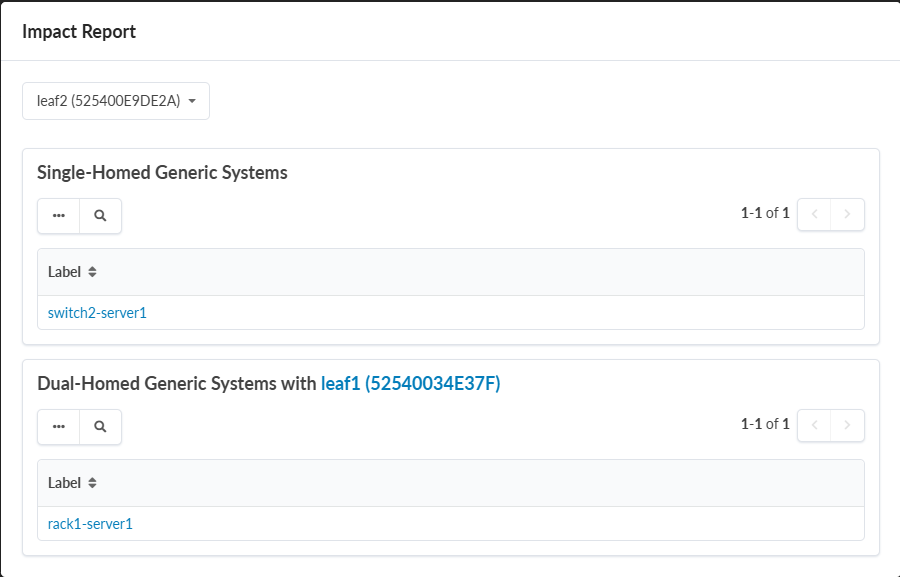Open the switch2-server1 link
Viewport: 900px width, 577px height.
[97, 313]
